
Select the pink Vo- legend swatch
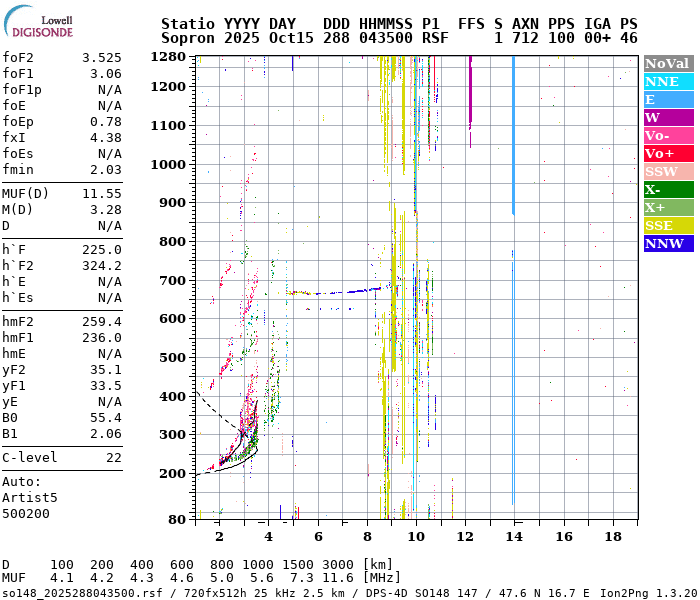[668, 136]
